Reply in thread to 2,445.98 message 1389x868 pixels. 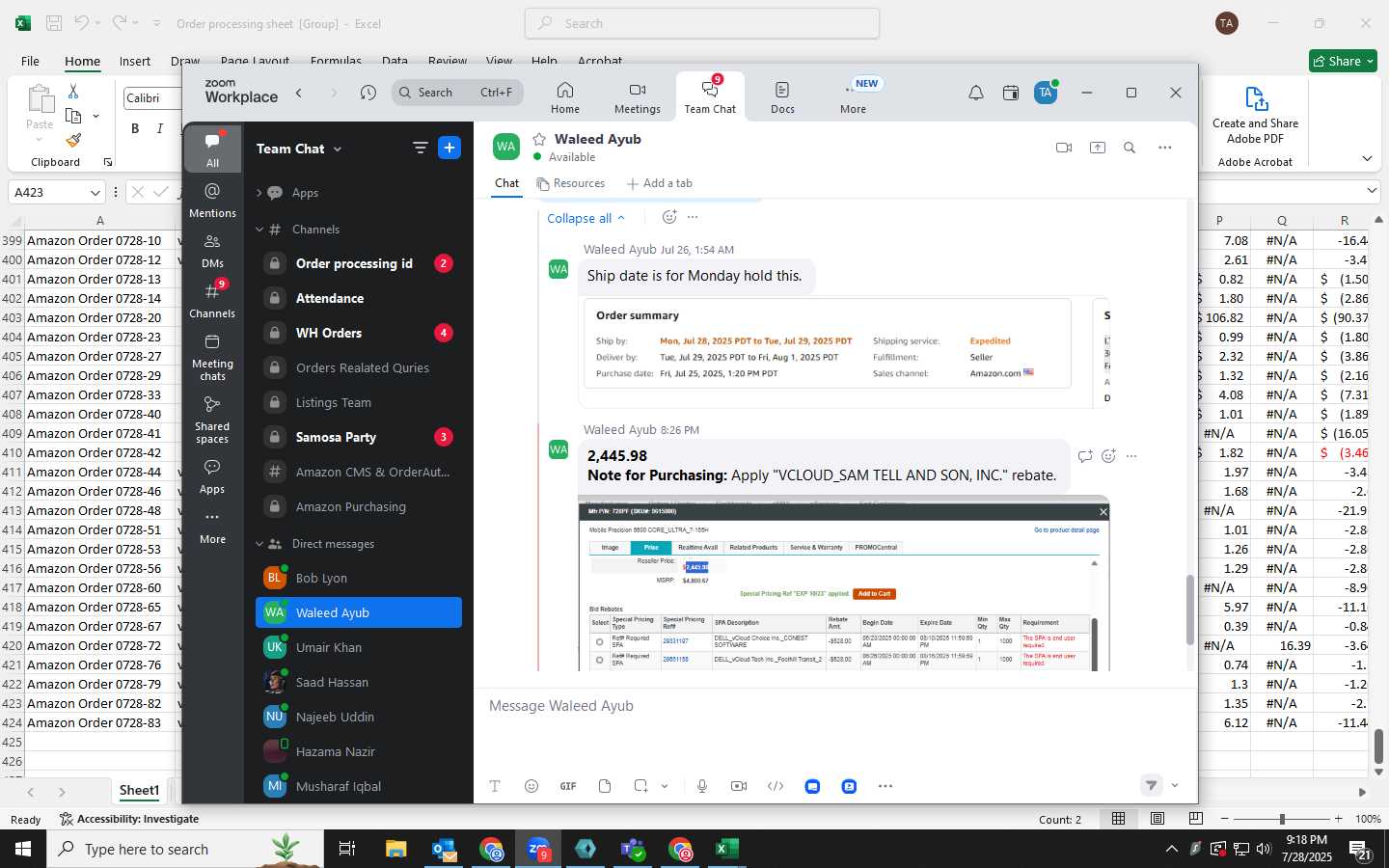pos(1085,456)
